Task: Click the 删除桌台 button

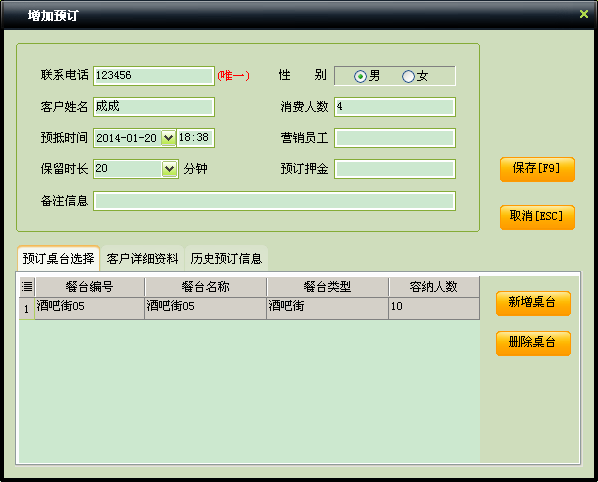Action: (x=533, y=343)
